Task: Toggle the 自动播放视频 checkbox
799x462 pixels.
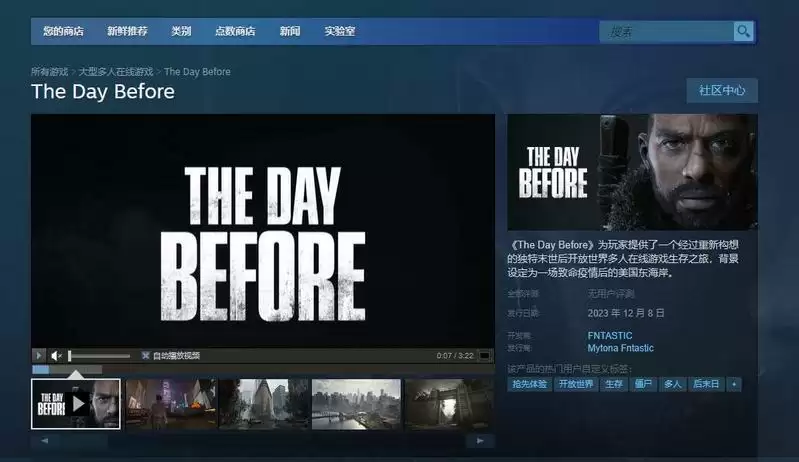Action: 146,355
